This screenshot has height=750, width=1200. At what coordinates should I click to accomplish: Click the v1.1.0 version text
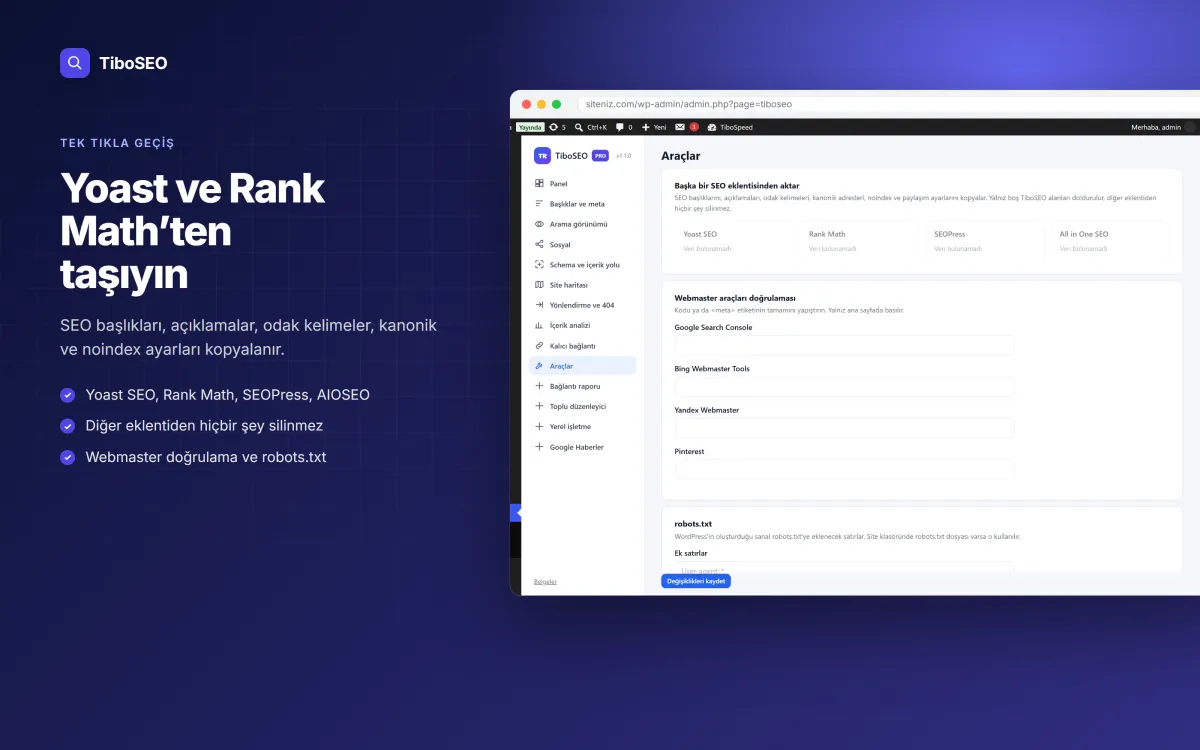(x=623, y=156)
